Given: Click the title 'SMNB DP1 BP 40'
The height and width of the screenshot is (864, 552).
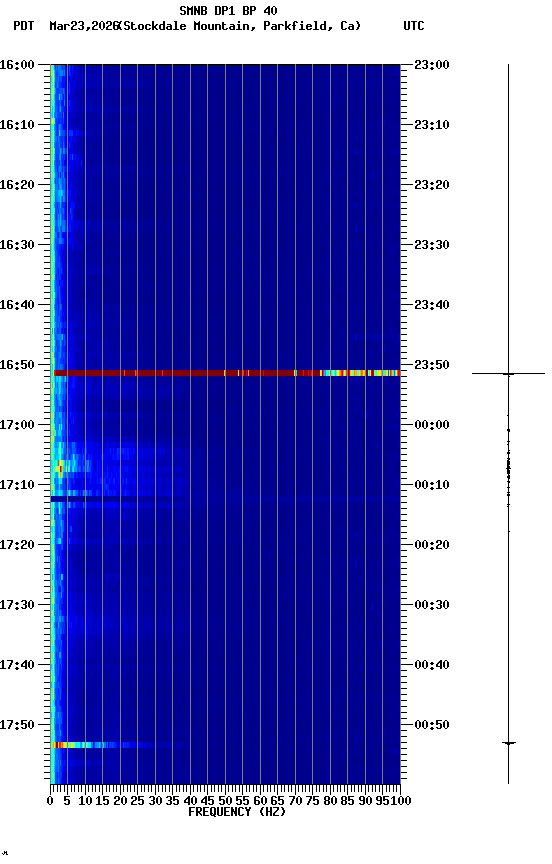Looking at the screenshot, I should tap(228, 10).
